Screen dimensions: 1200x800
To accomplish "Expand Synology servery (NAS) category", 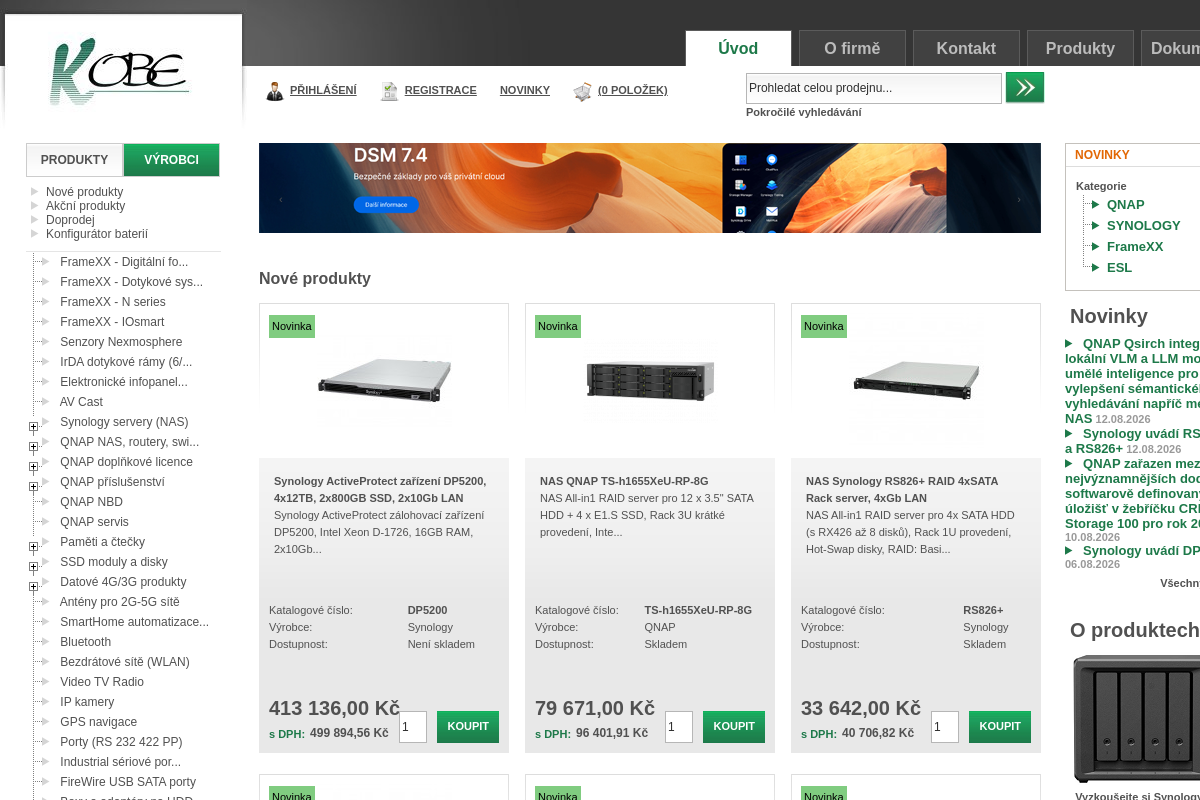I will tap(33, 427).
